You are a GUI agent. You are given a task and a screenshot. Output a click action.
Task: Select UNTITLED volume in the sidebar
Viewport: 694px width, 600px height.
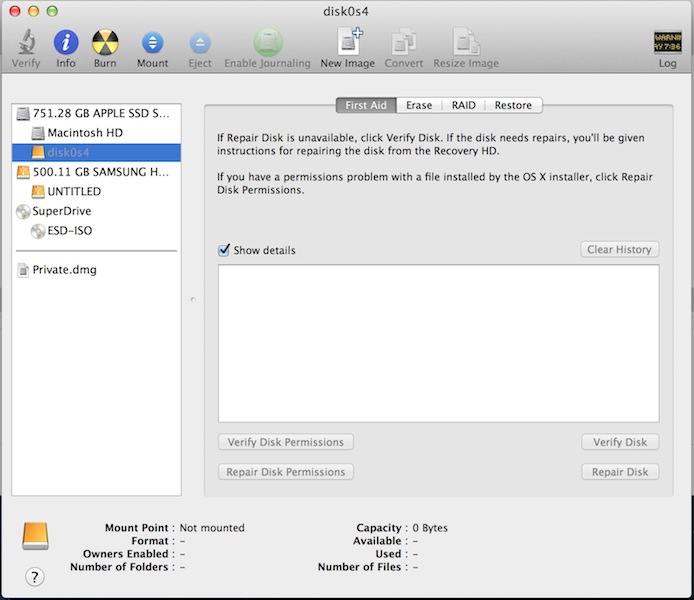pos(96,192)
